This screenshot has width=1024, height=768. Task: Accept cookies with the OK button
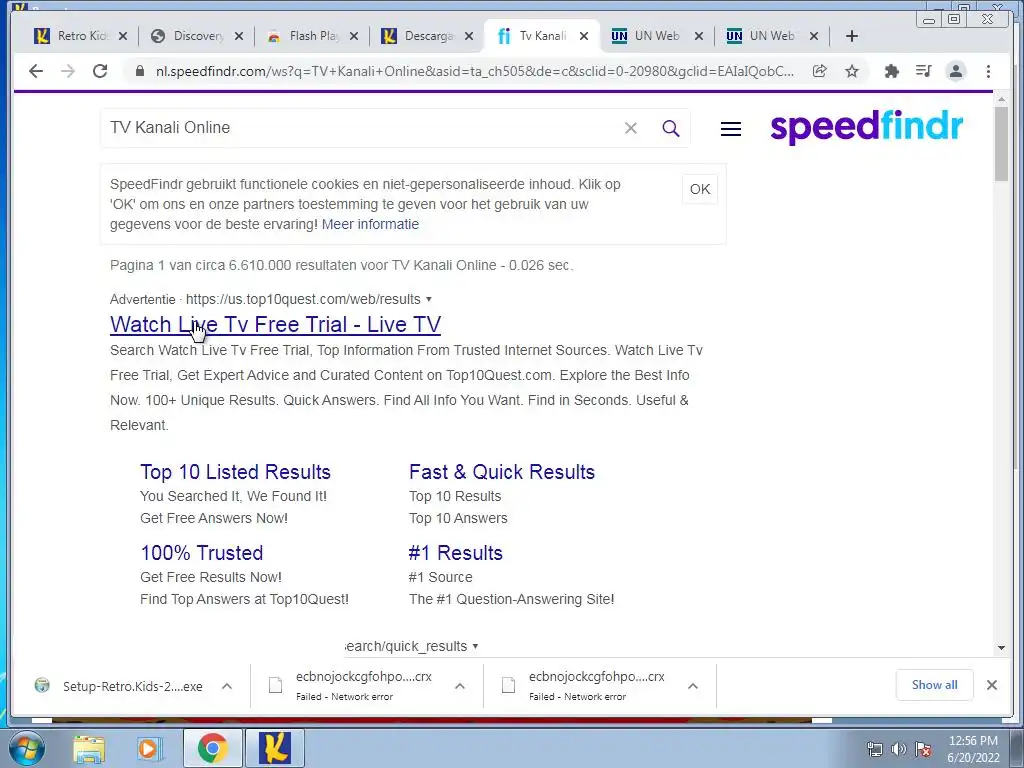click(x=699, y=189)
